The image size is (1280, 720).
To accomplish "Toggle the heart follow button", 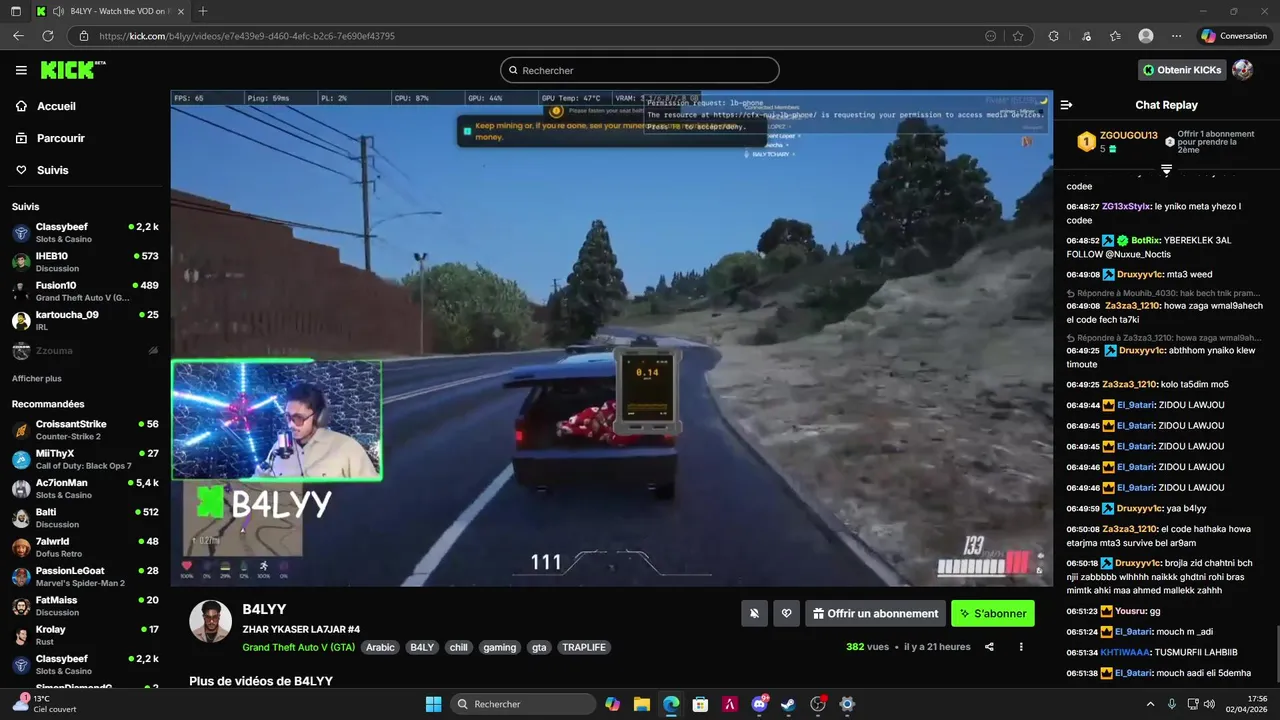I will tap(787, 614).
